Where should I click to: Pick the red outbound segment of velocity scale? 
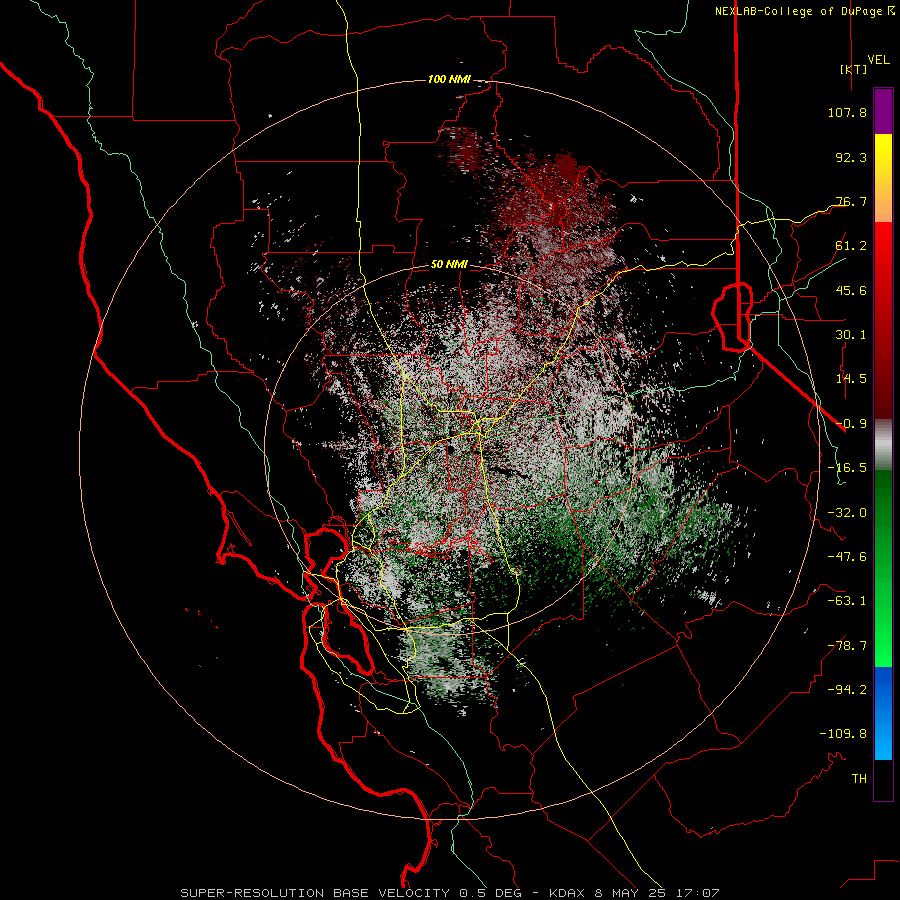coord(883,320)
